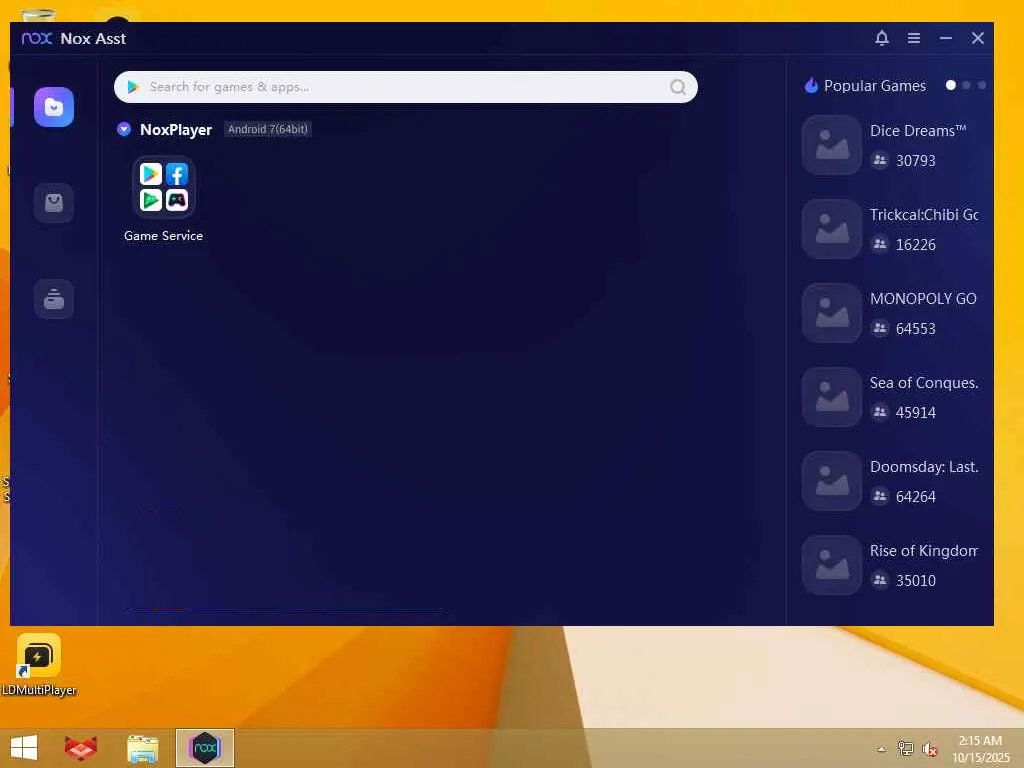Image resolution: width=1024 pixels, height=768 pixels.
Task: Click the muted volume tray icon
Action: 929,749
